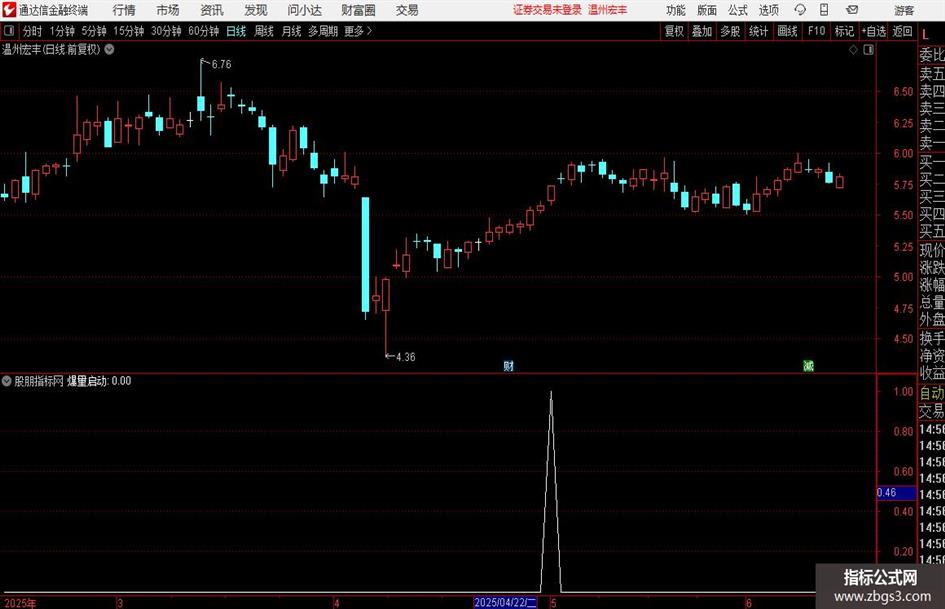This screenshot has width=945, height=609.
Task: Open the 版面 menu
Action: 706,10
